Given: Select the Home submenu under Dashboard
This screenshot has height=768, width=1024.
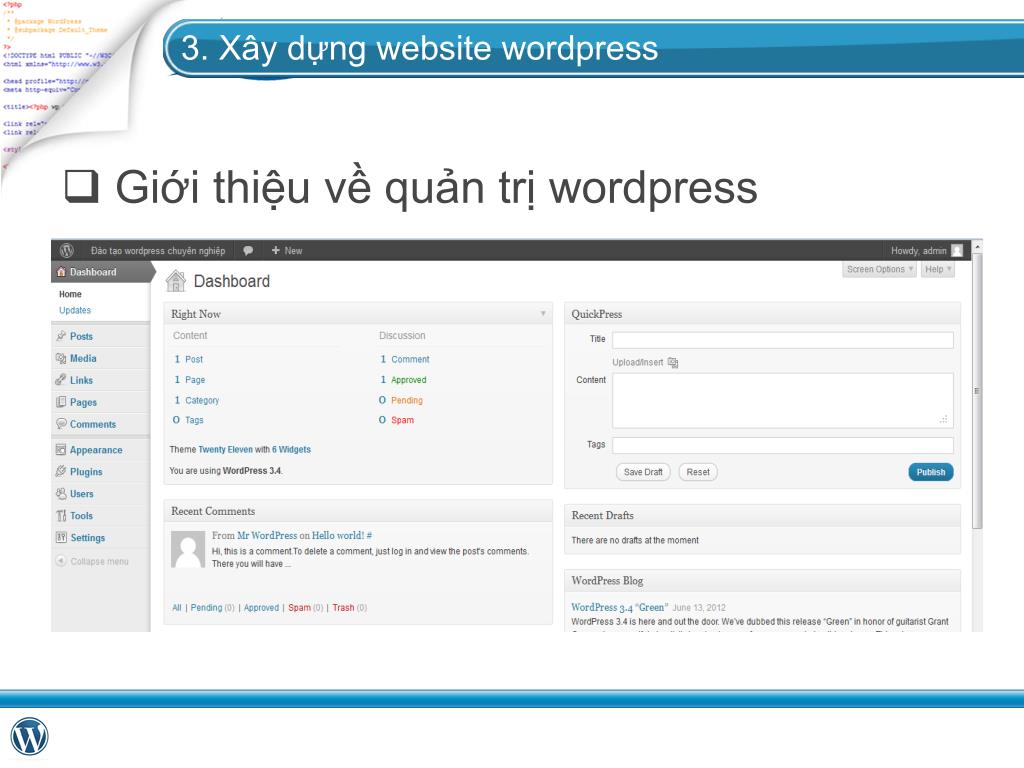Looking at the screenshot, I should pos(71,295).
